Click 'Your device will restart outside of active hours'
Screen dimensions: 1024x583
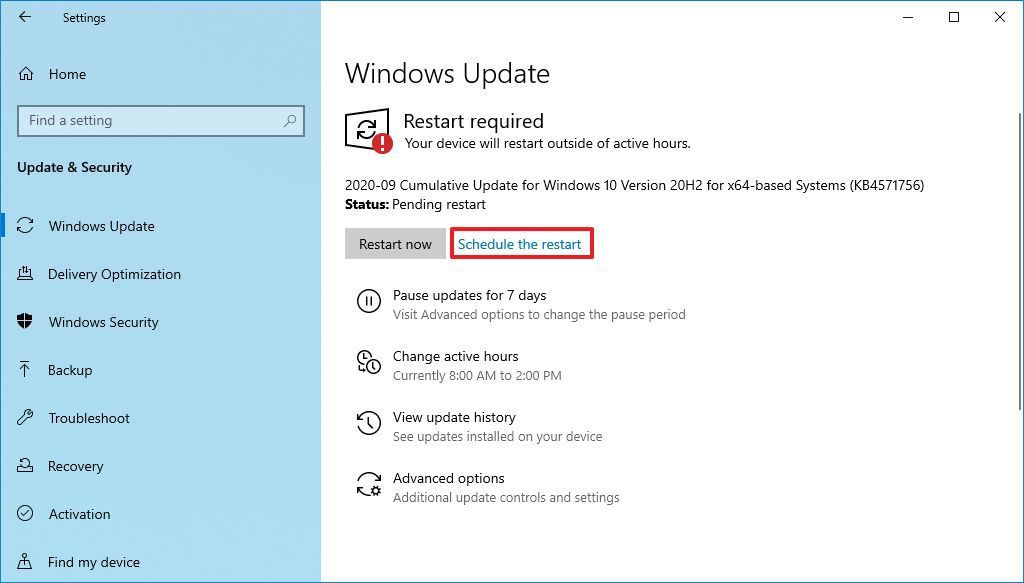pyautogui.click(x=547, y=143)
